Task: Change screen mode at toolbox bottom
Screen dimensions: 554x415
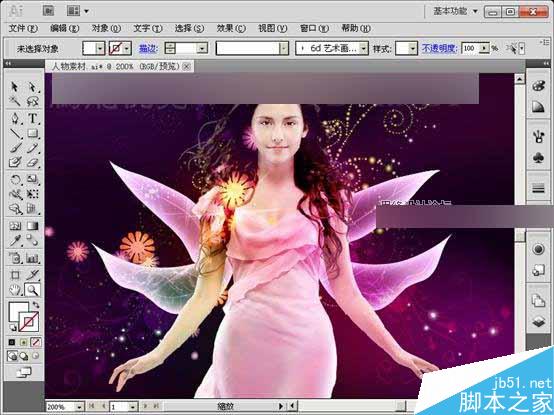Action: 24,372
